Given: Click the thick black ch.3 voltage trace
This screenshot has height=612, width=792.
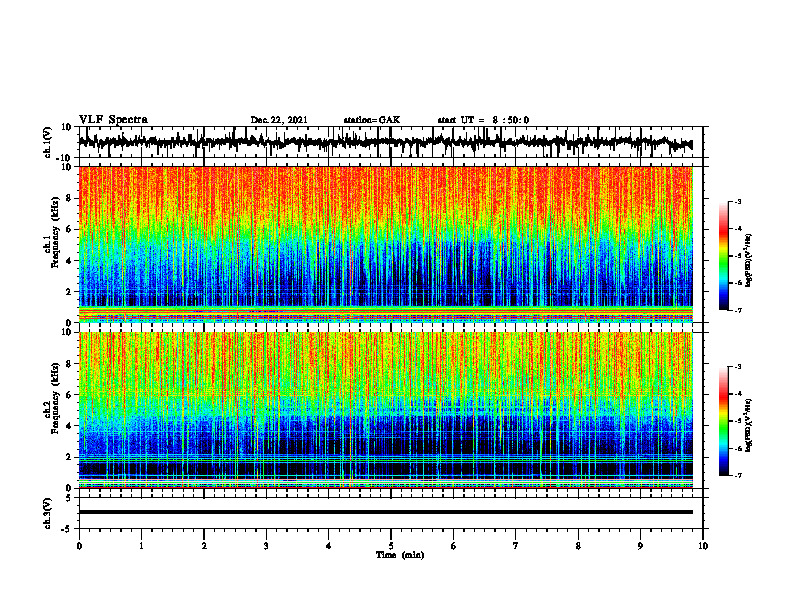Looking at the screenshot, I should point(386,512).
